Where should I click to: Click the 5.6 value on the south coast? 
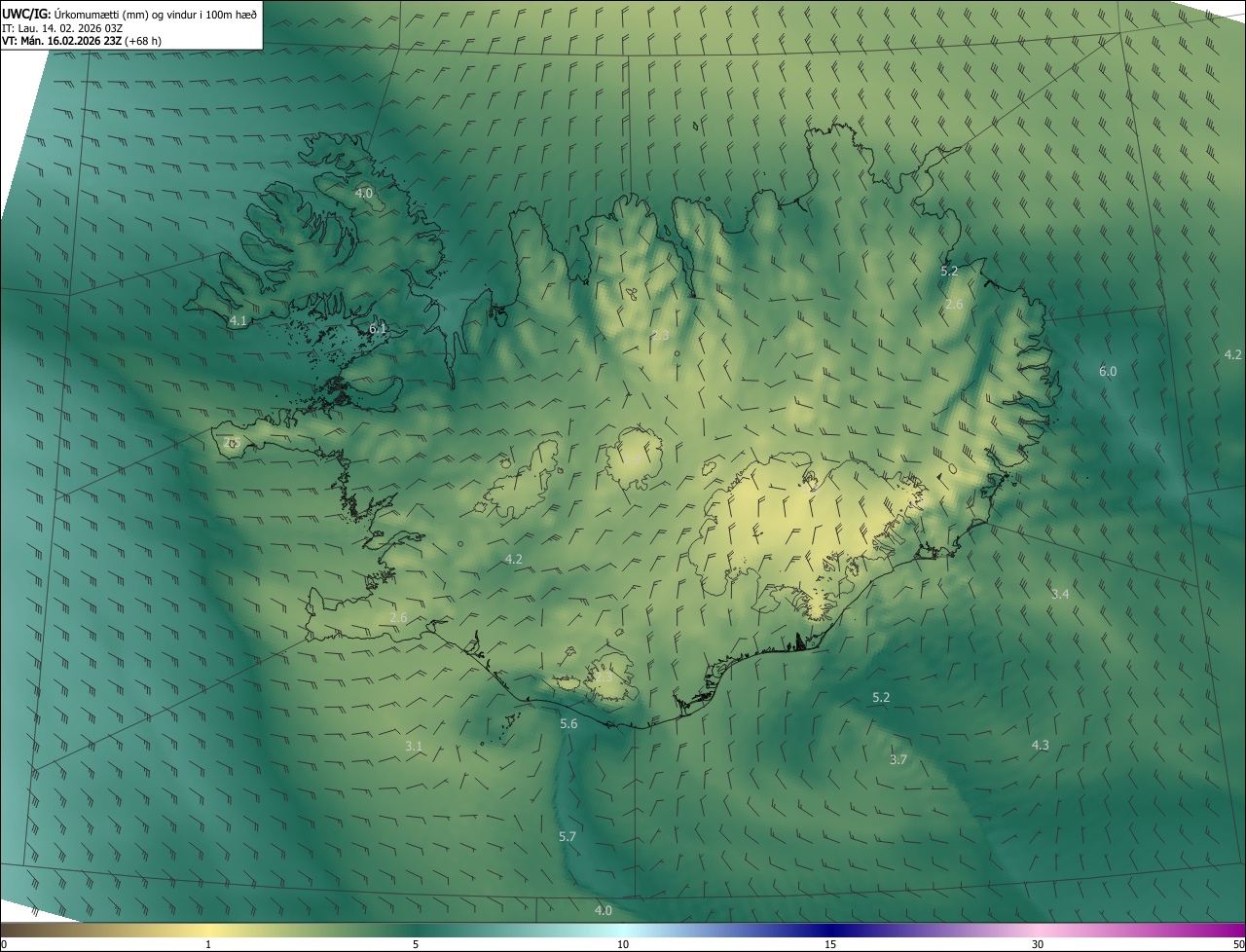(568, 723)
